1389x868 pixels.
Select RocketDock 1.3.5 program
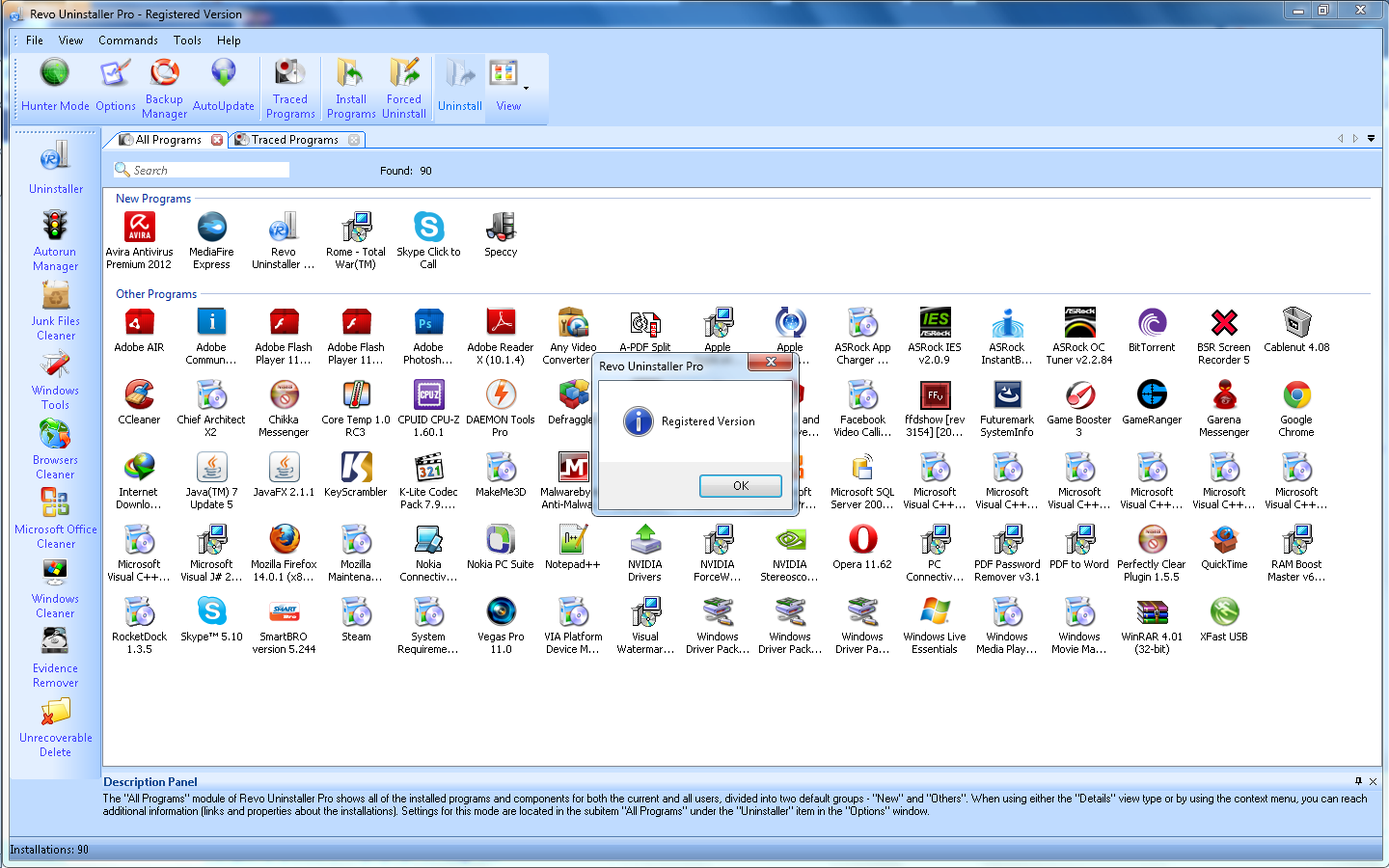point(139,625)
